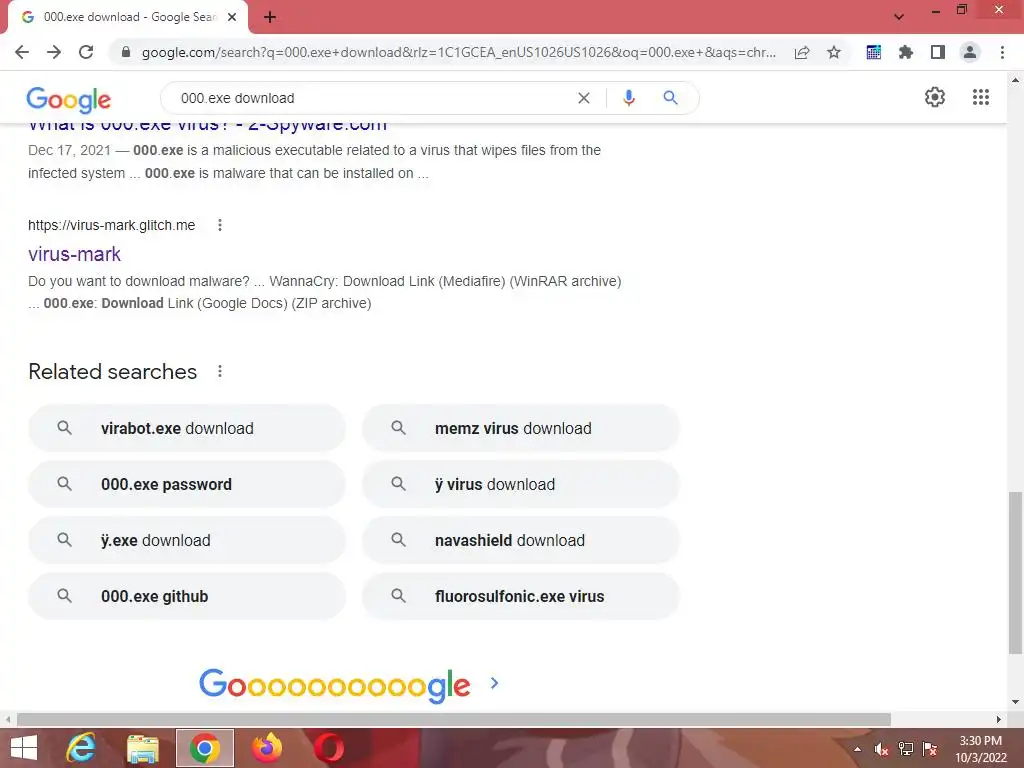Open the virus-mark search result
The width and height of the screenshot is (1024, 768).
[x=74, y=254]
